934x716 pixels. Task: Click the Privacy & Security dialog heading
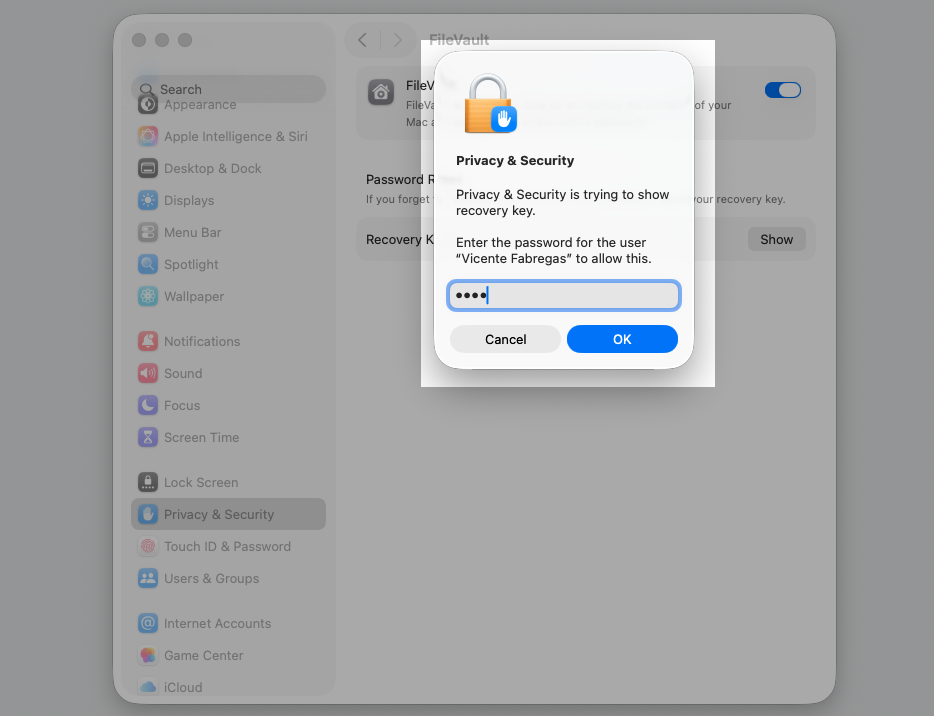point(515,161)
